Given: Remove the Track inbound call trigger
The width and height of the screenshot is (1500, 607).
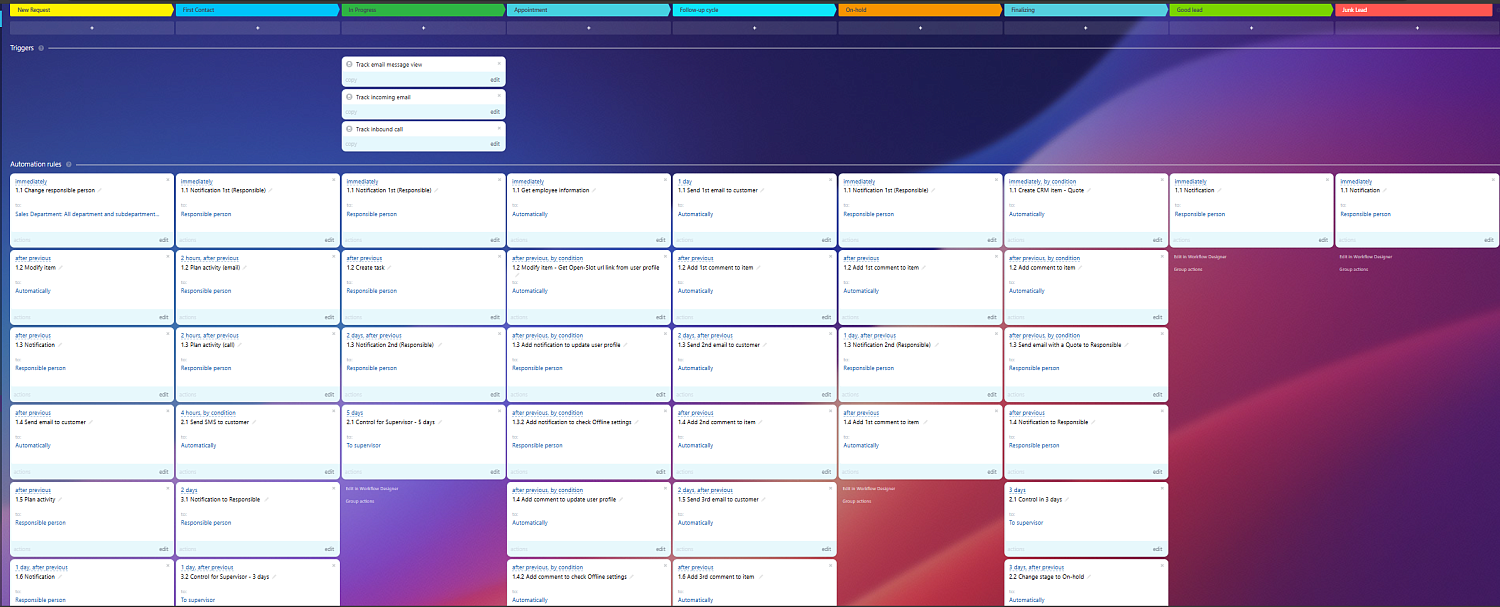Looking at the screenshot, I should pos(499,128).
